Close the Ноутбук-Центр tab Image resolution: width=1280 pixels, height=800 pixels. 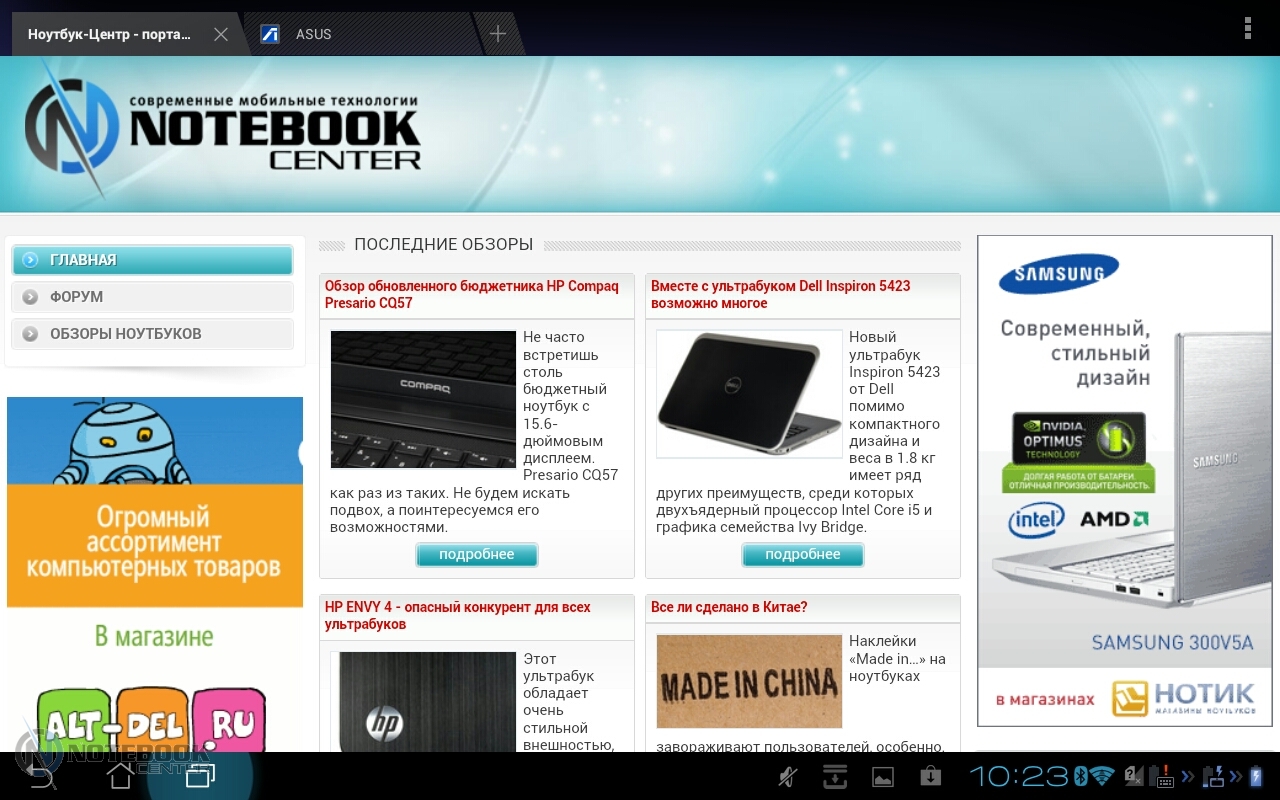tap(221, 34)
